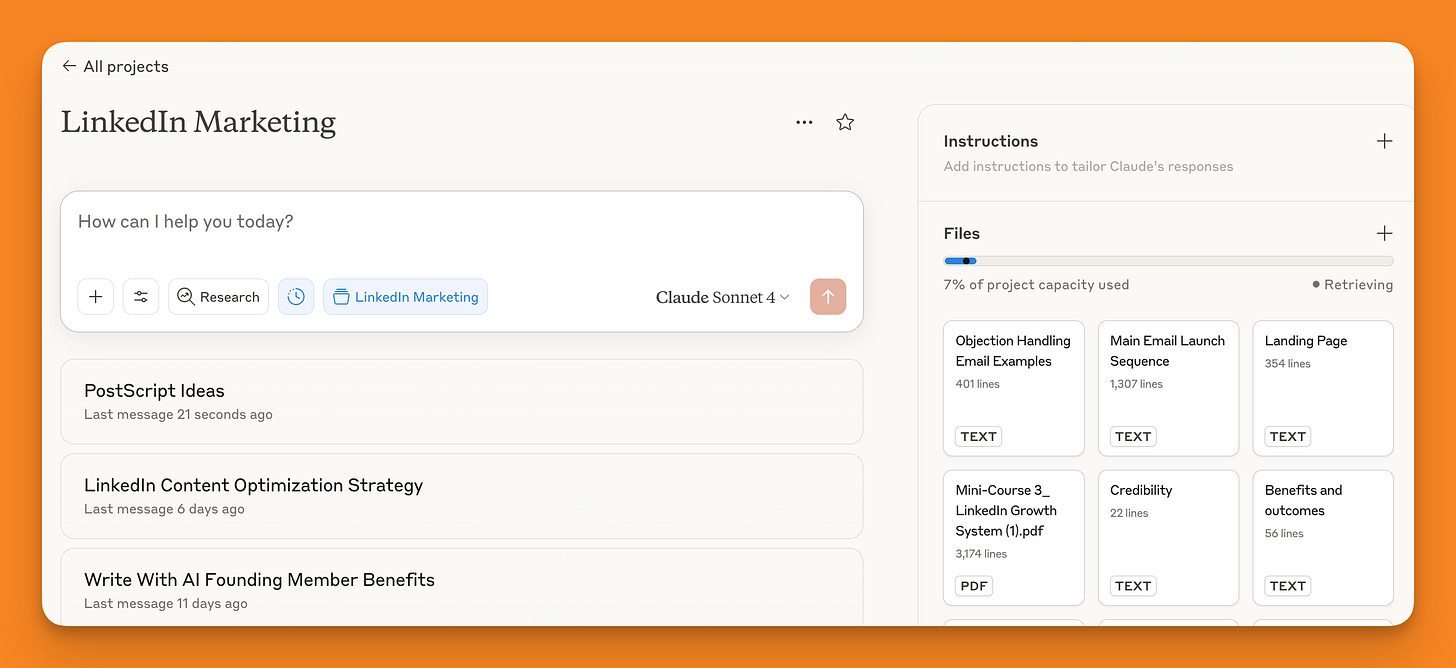Click 'Last message 21 seconds ago' text
This screenshot has width=1456, height=668.
(x=178, y=414)
